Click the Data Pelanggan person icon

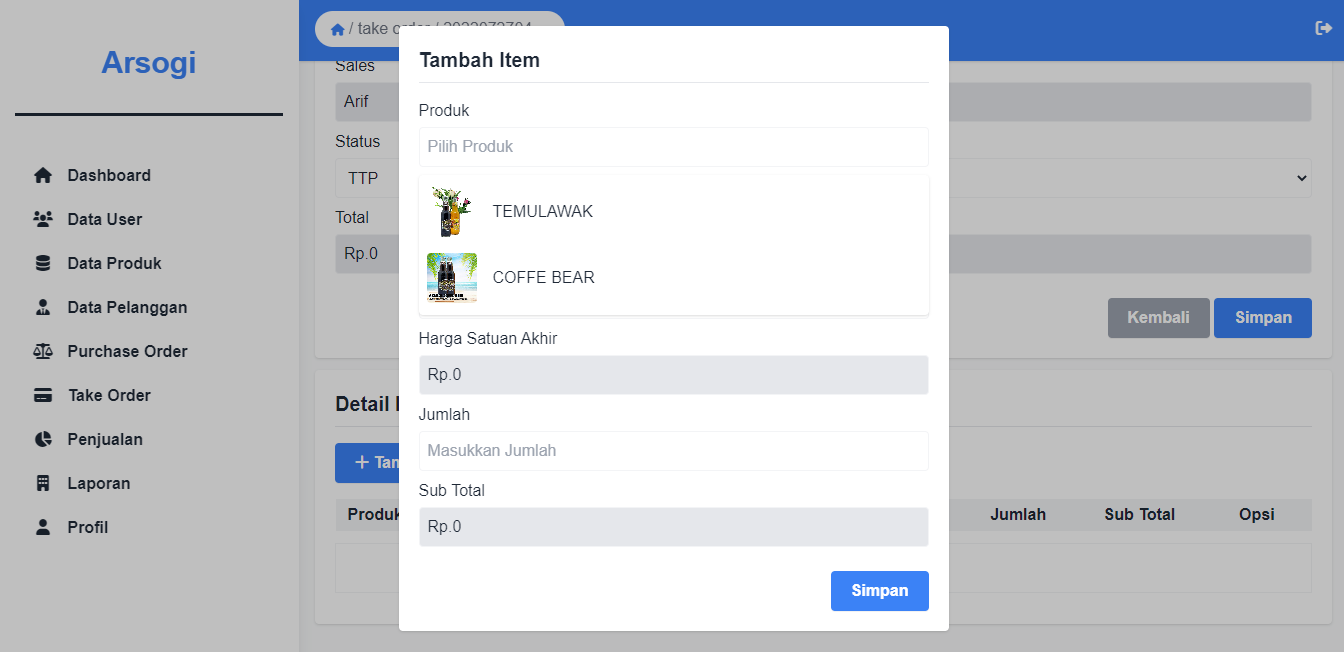pos(43,308)
